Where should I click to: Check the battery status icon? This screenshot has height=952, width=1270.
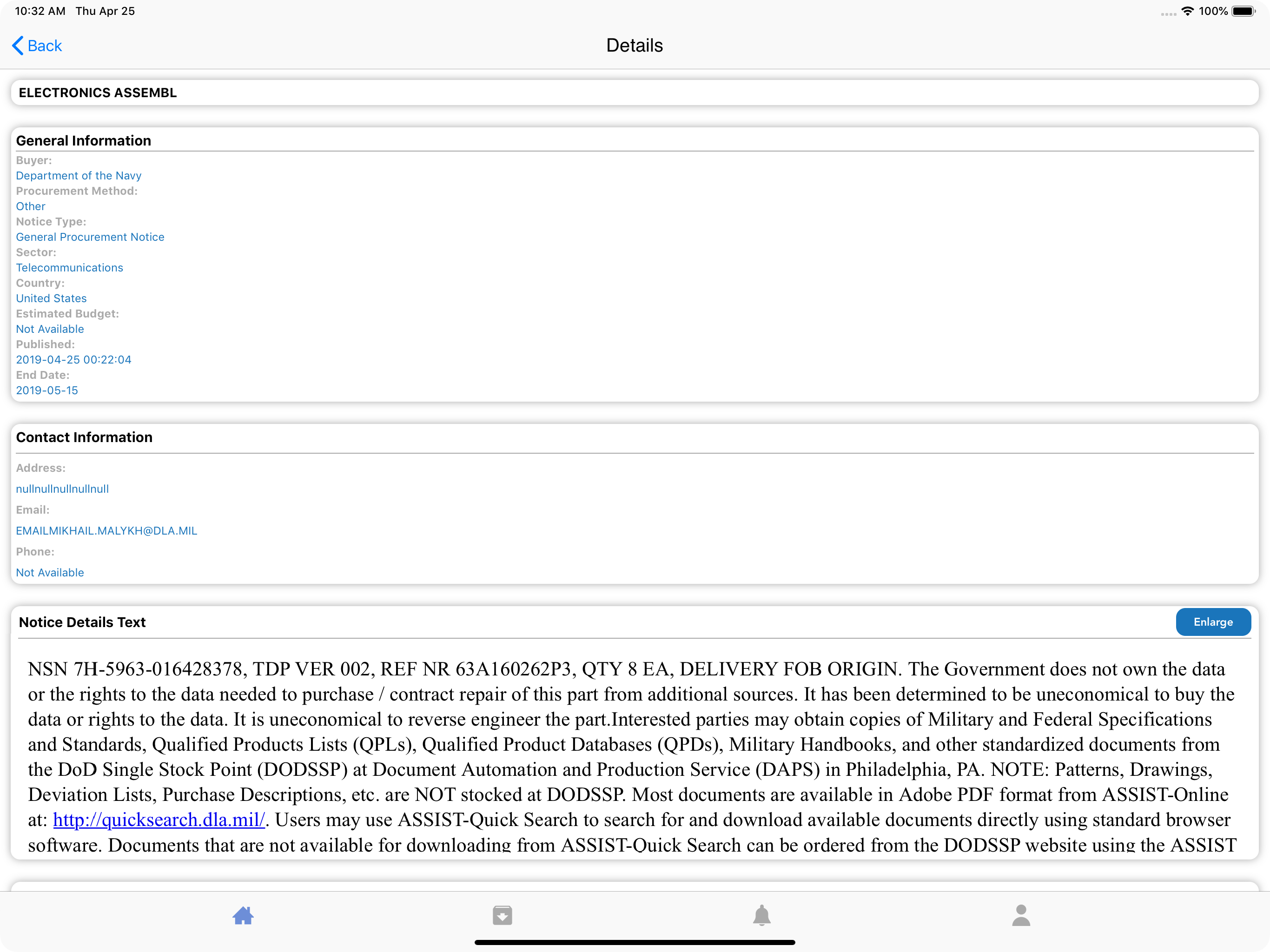click(1244, 11)
